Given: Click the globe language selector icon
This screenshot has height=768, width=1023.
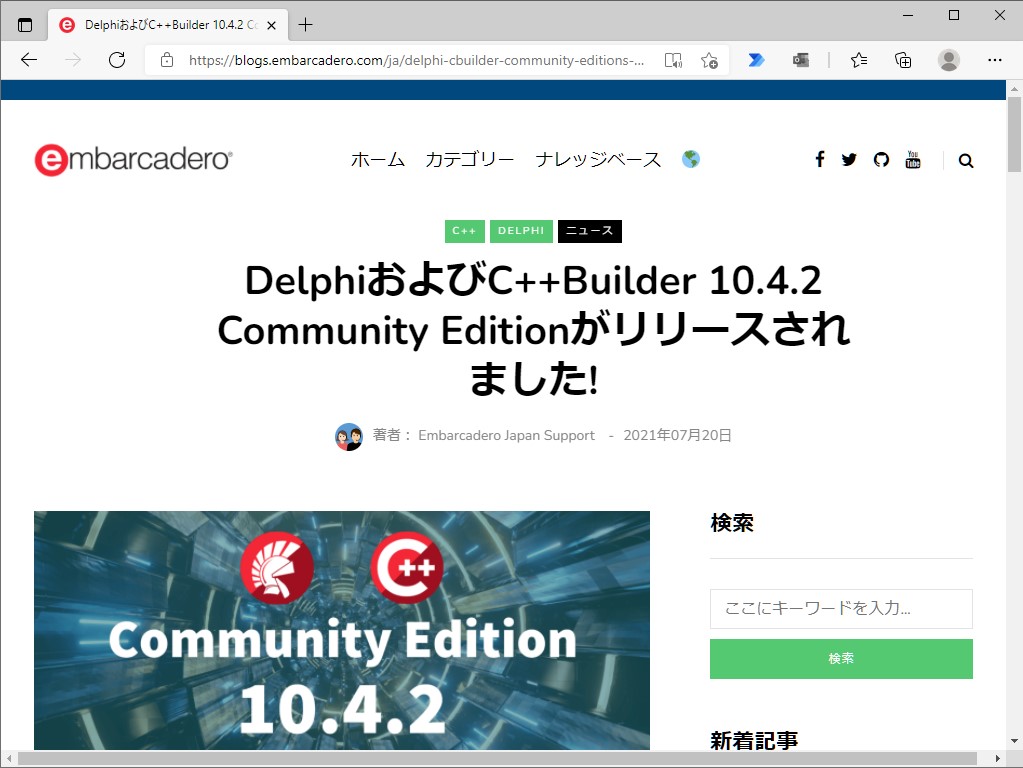Looking at the screenshot, I should [x=690, y=158].
